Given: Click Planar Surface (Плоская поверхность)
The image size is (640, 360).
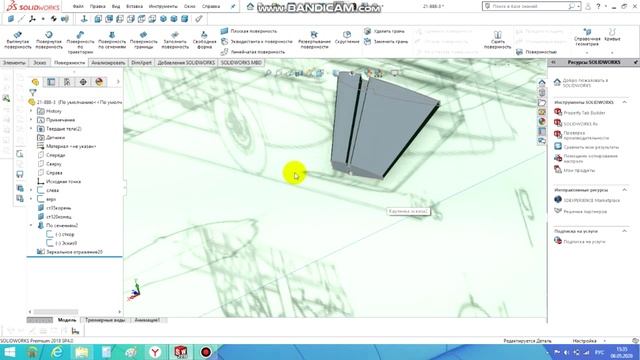Looking at the screenshot, I should point(249,31).
